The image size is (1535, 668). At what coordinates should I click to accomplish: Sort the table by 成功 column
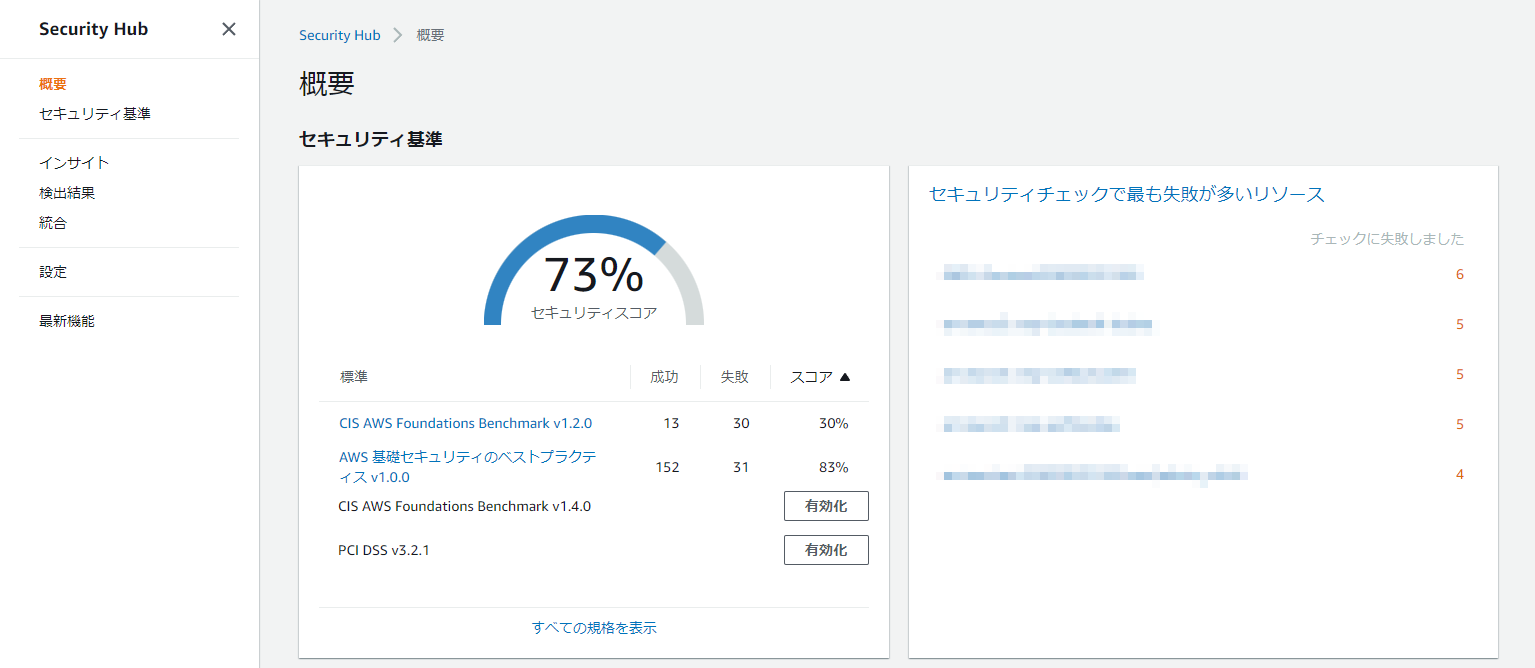[664, 377]
